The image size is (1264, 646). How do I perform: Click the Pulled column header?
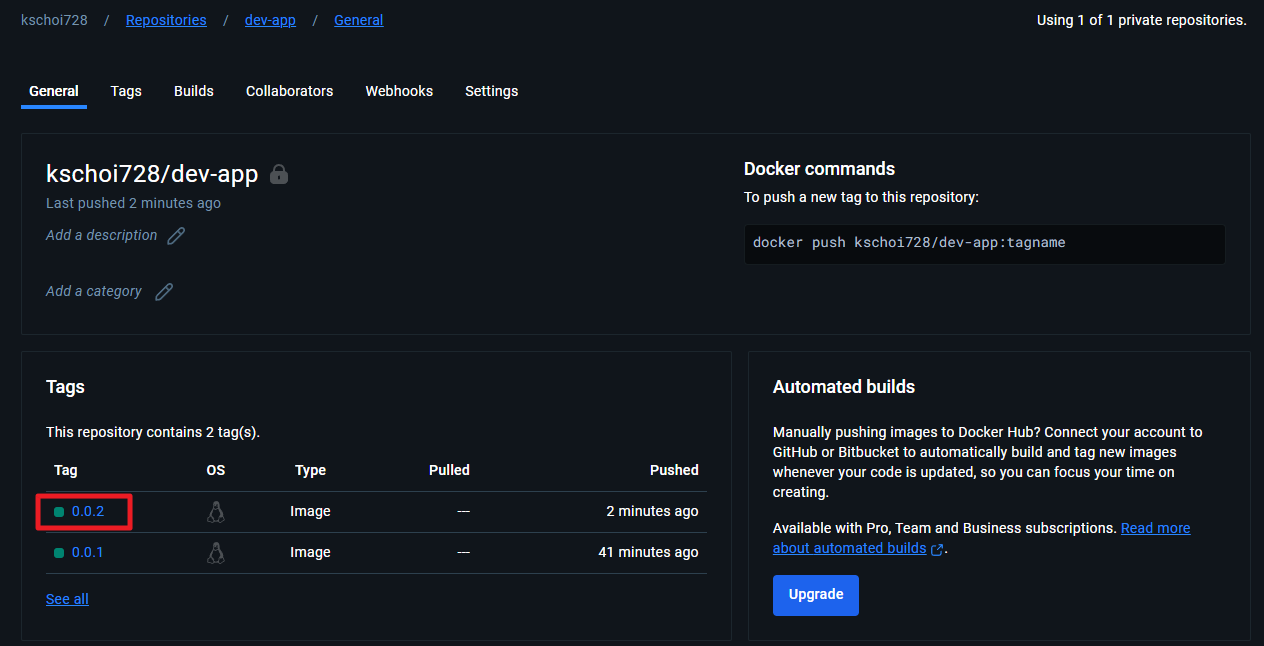click(449, 470)
